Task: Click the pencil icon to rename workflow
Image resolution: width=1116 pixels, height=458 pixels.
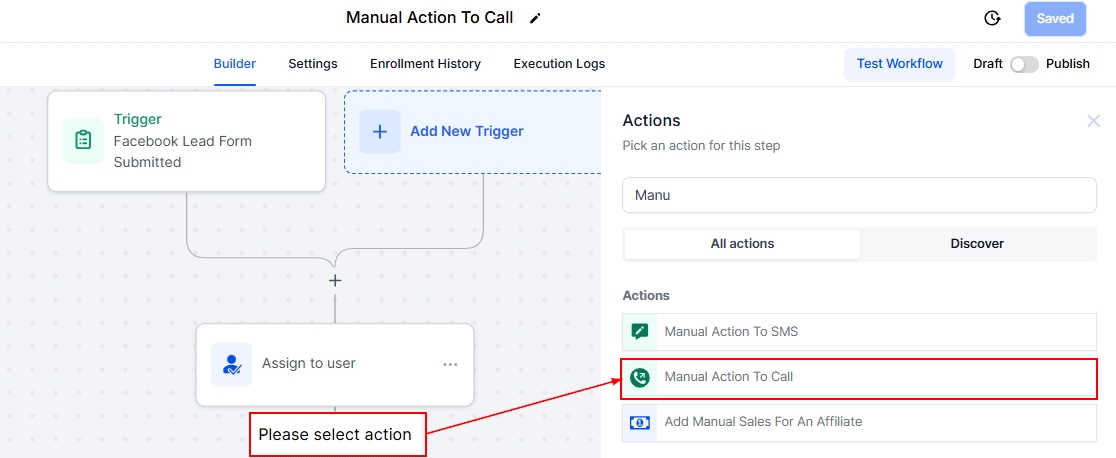Action: (x=535, y=18)
